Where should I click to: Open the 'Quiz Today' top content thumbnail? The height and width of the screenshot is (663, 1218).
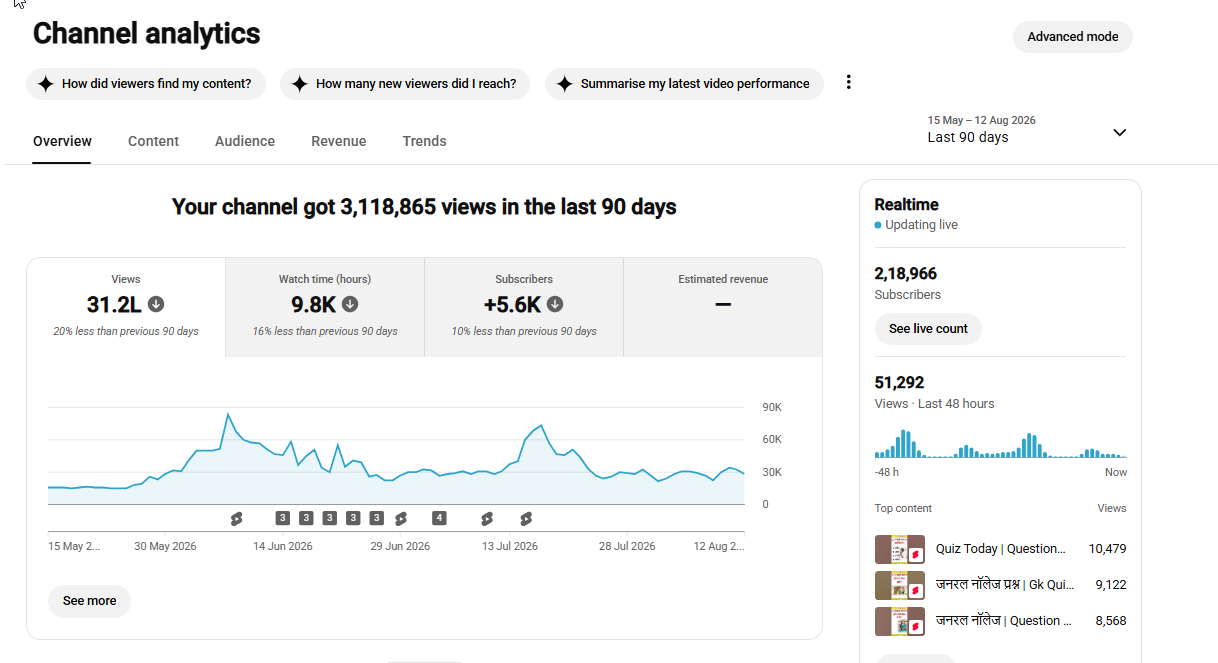[x=900, y=549]
